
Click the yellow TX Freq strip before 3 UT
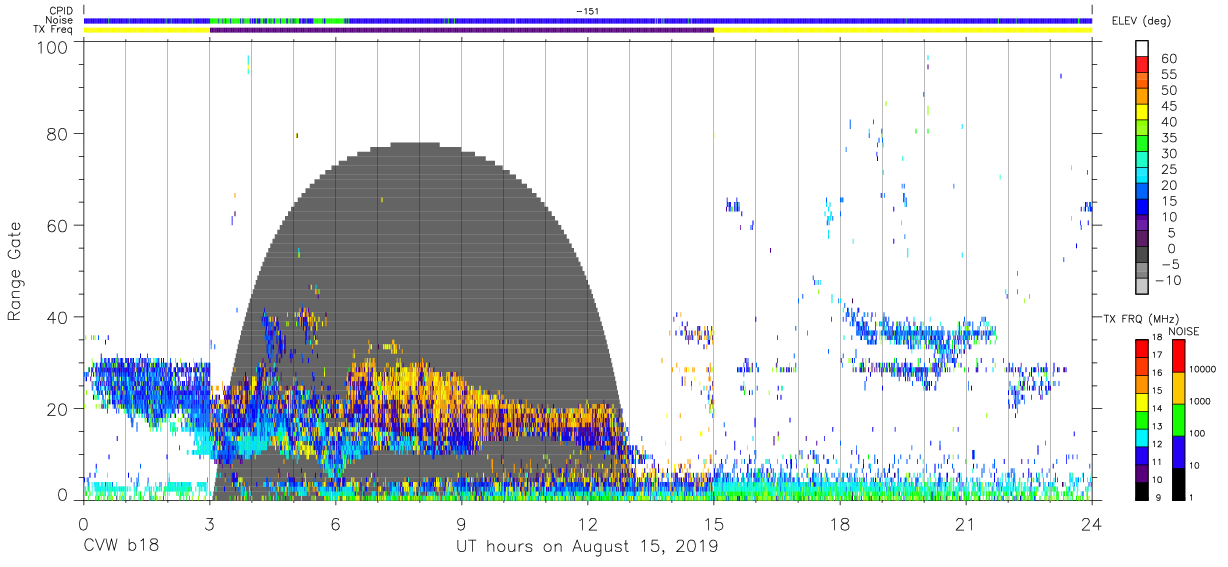point(147,30)
